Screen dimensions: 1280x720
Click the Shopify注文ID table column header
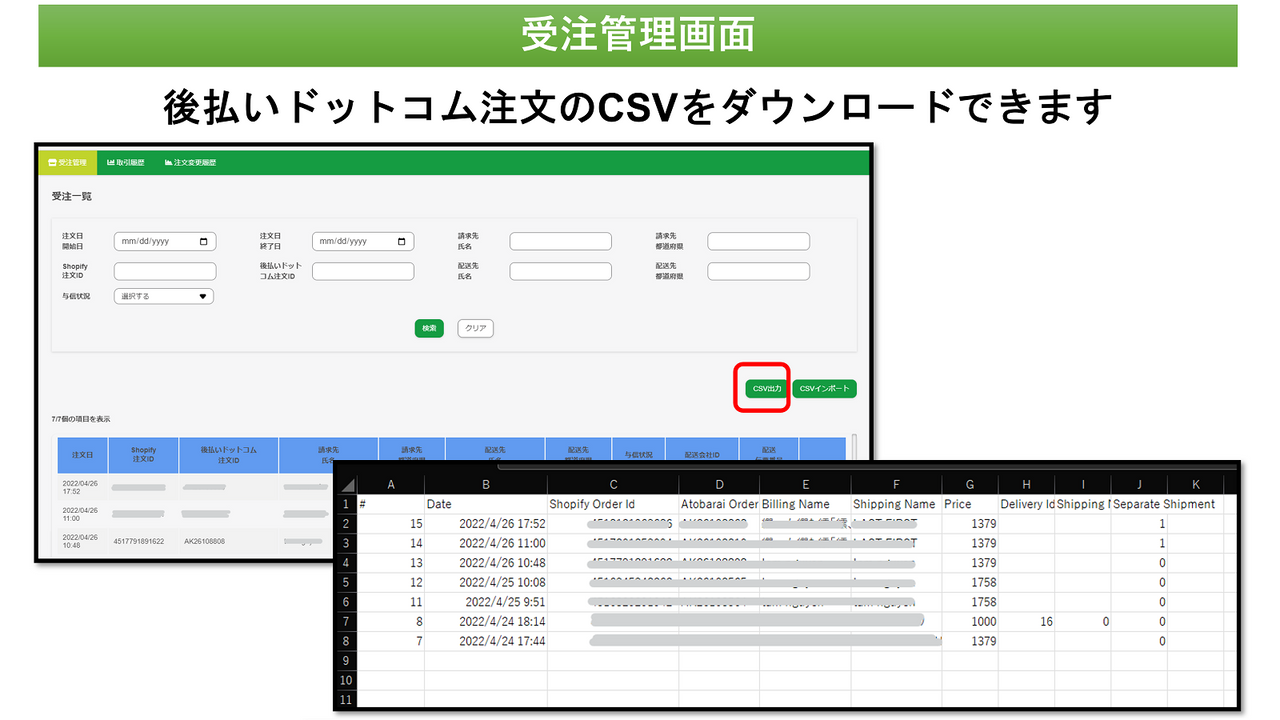pyautogui.click(x=144, y=455)
